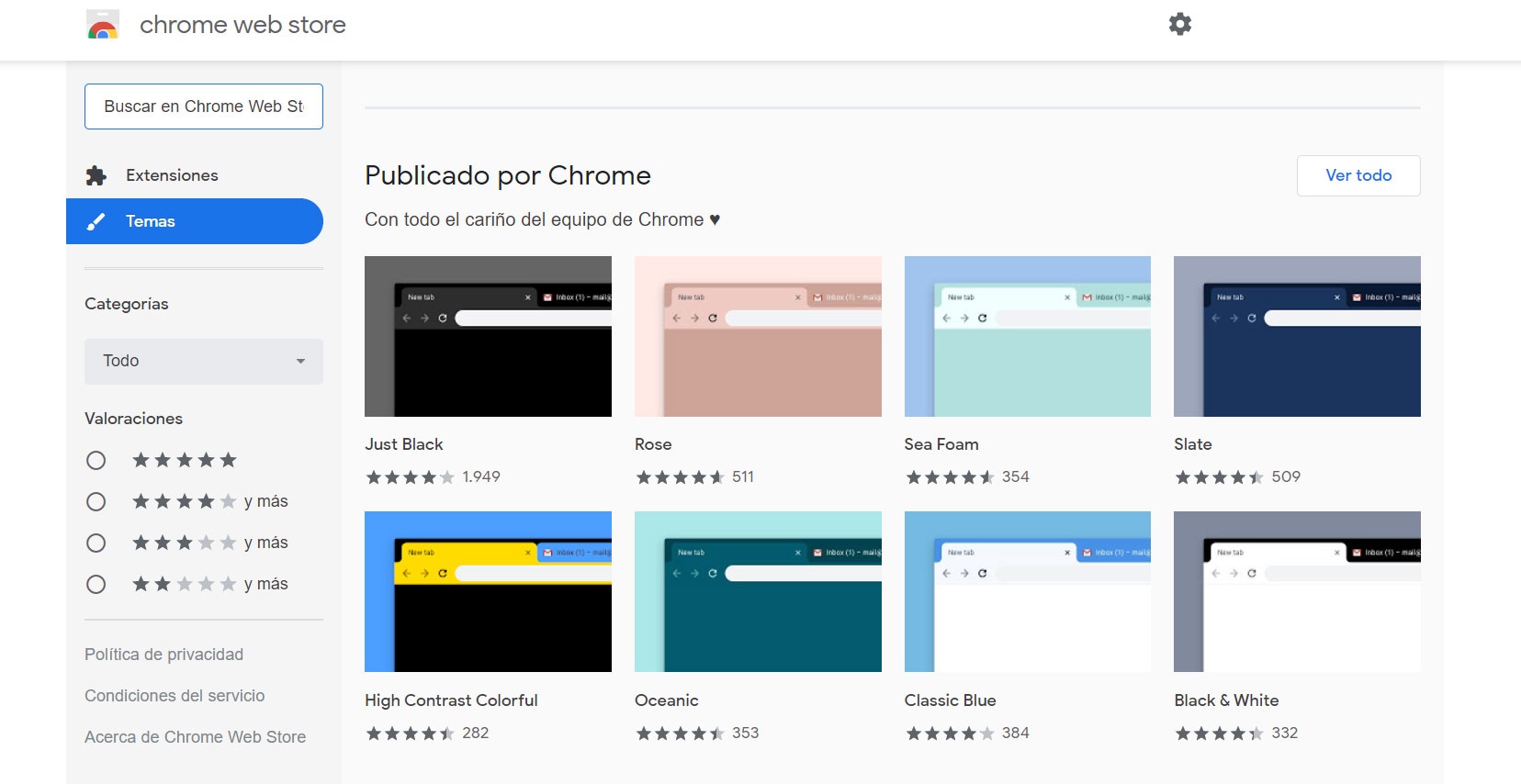Click the 354 rating count for Sea Foam
The image size is (1521, 784).
1016,477
